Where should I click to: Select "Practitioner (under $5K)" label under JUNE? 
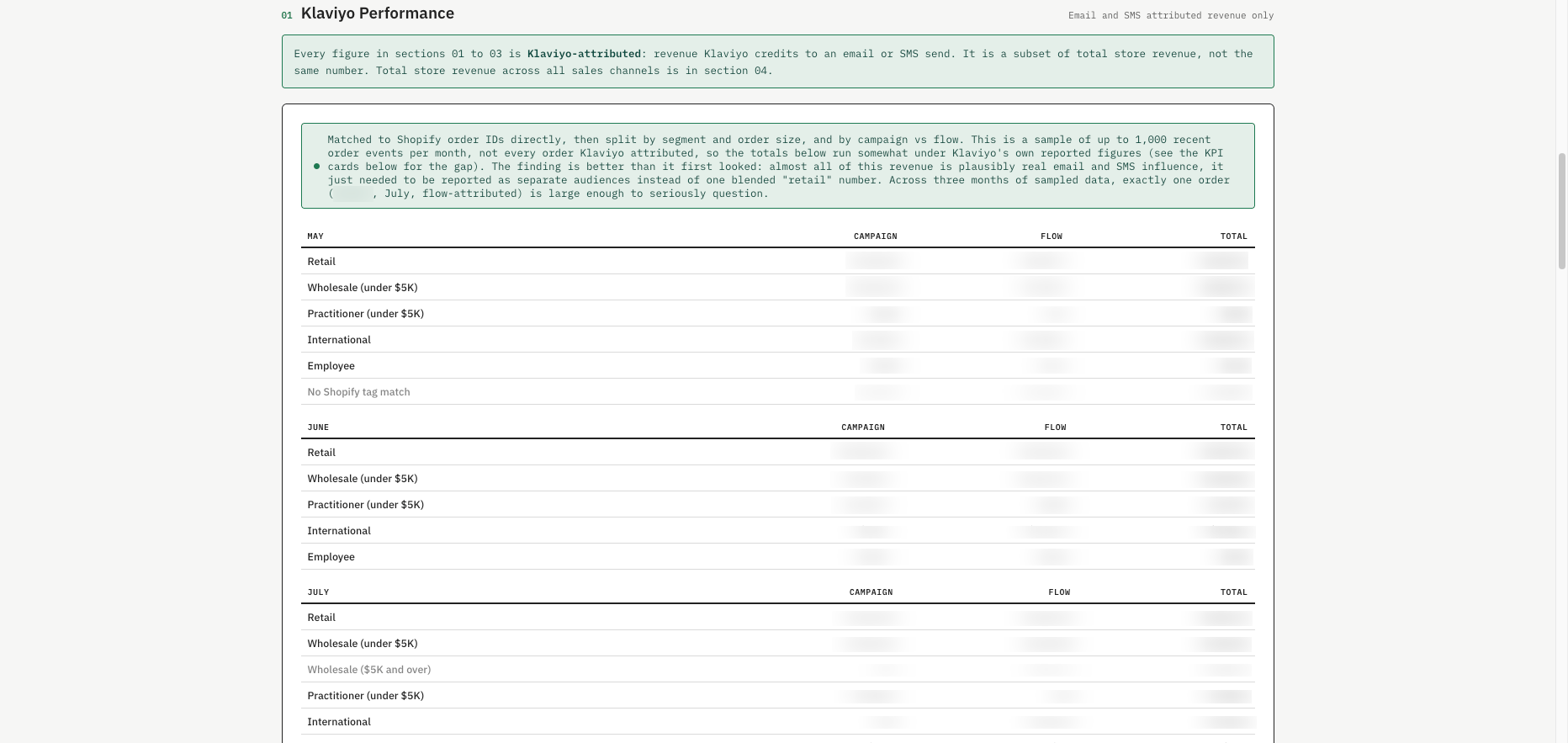click(x=366, y=505)
